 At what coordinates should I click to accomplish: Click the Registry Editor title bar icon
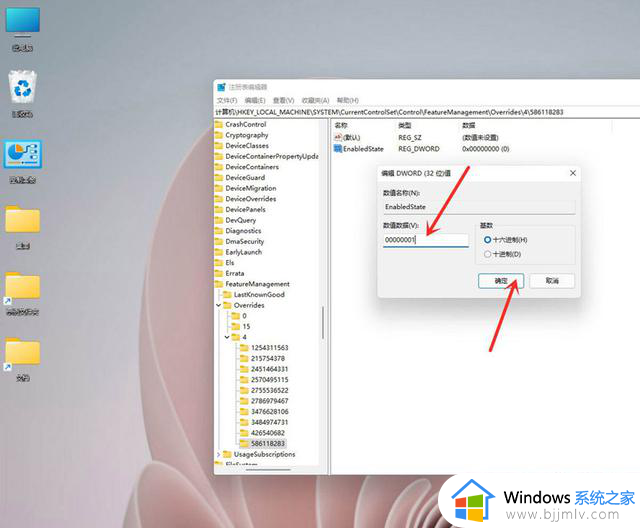221,87
